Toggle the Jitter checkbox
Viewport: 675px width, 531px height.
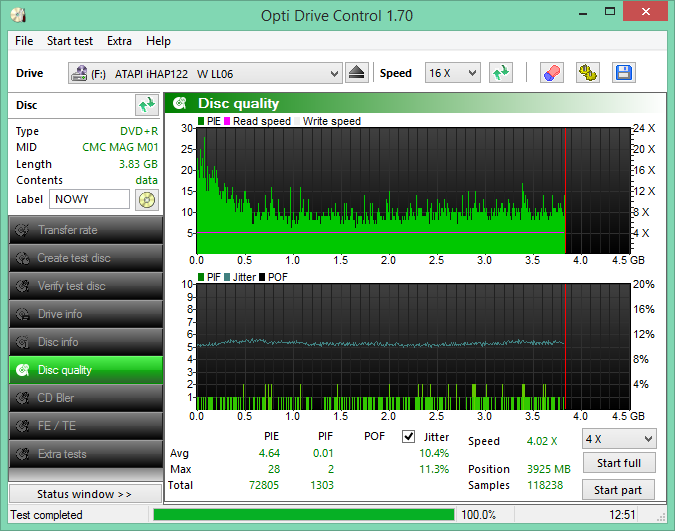pyautogui.click(x=408, y=437)
